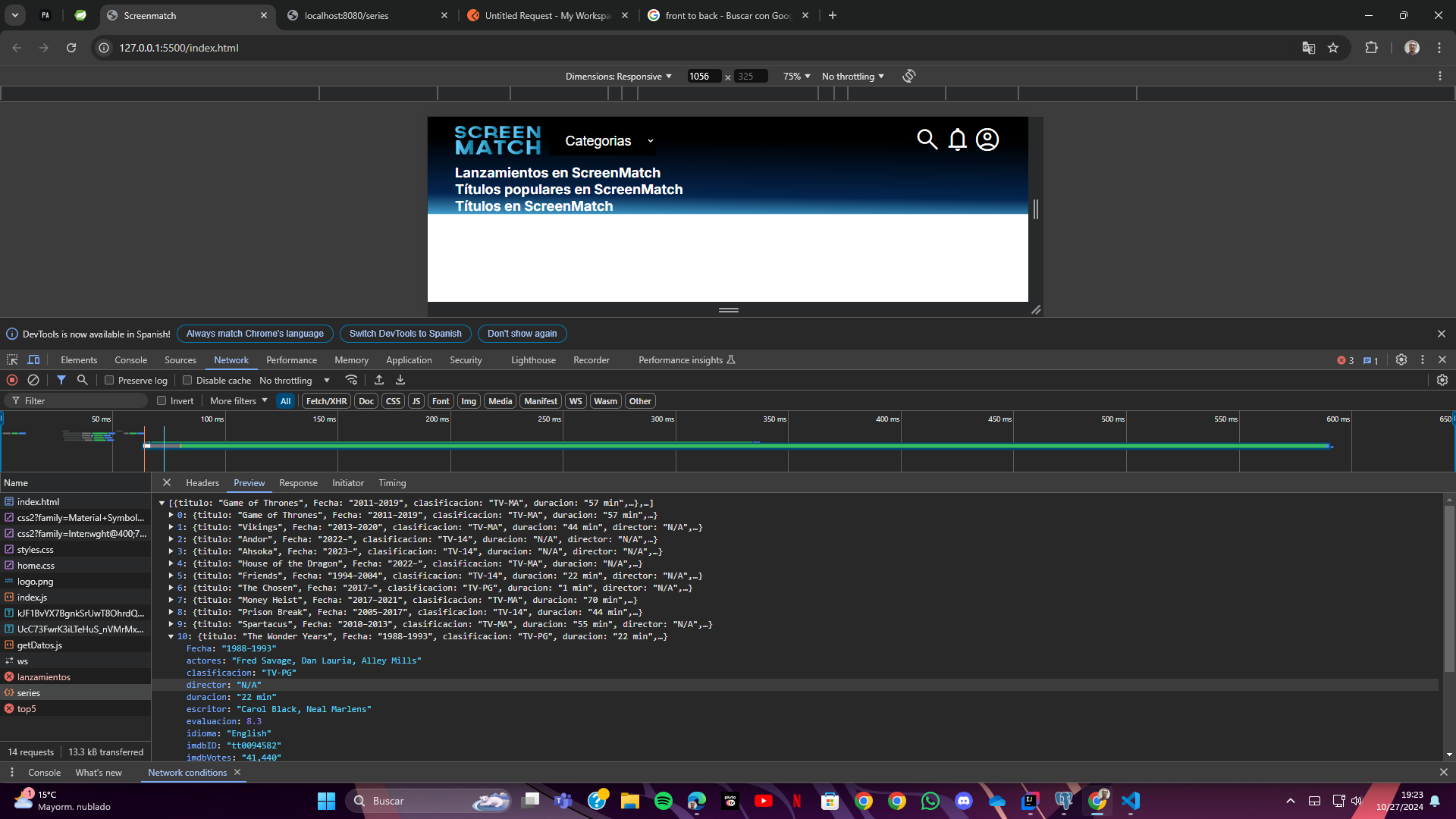Filter requests by CSS type

click(x=393, y=401)
